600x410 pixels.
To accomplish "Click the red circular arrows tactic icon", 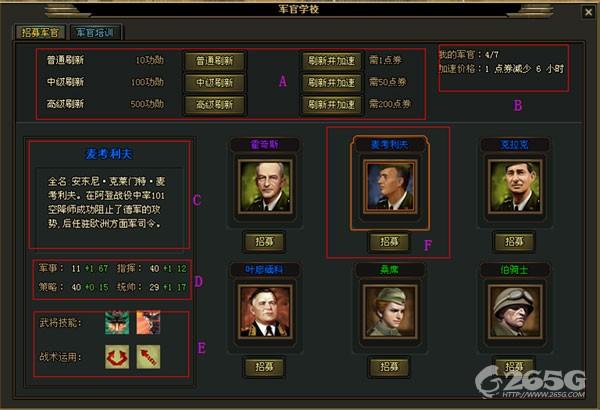I will click(x=117, y=357).
